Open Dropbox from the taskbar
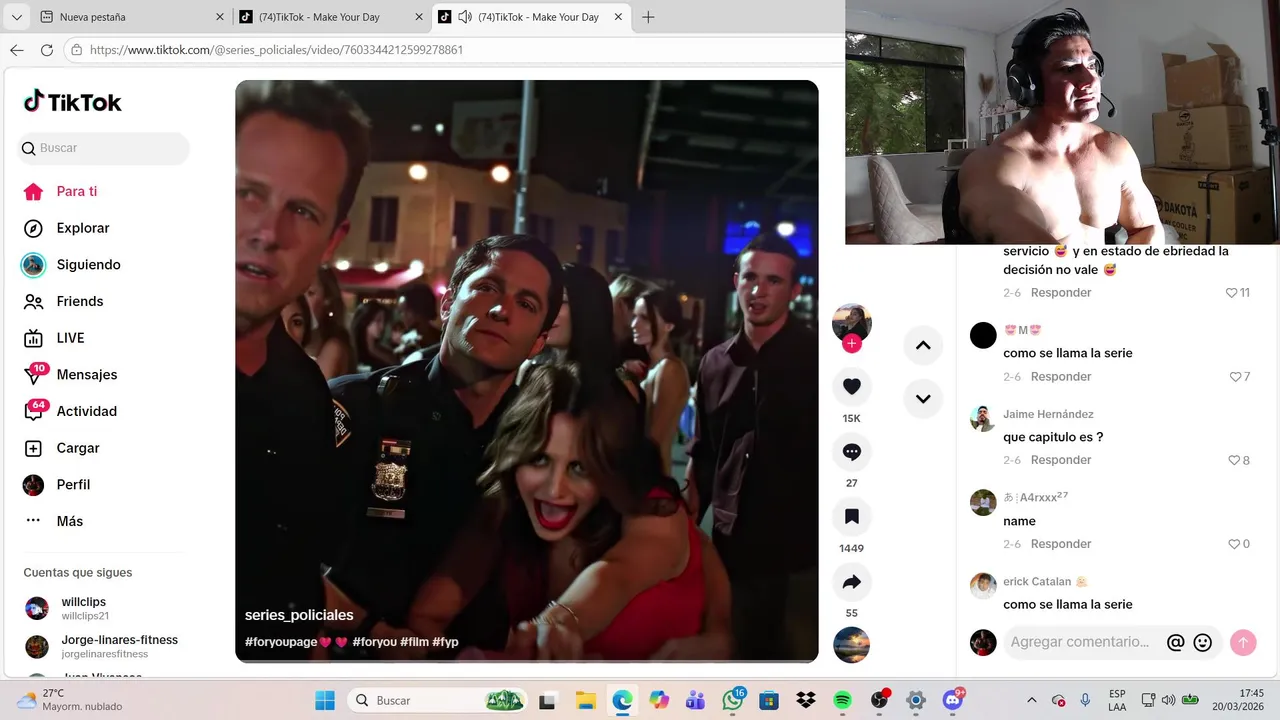Screen dimensions: 1280x720 click(806, 700)
